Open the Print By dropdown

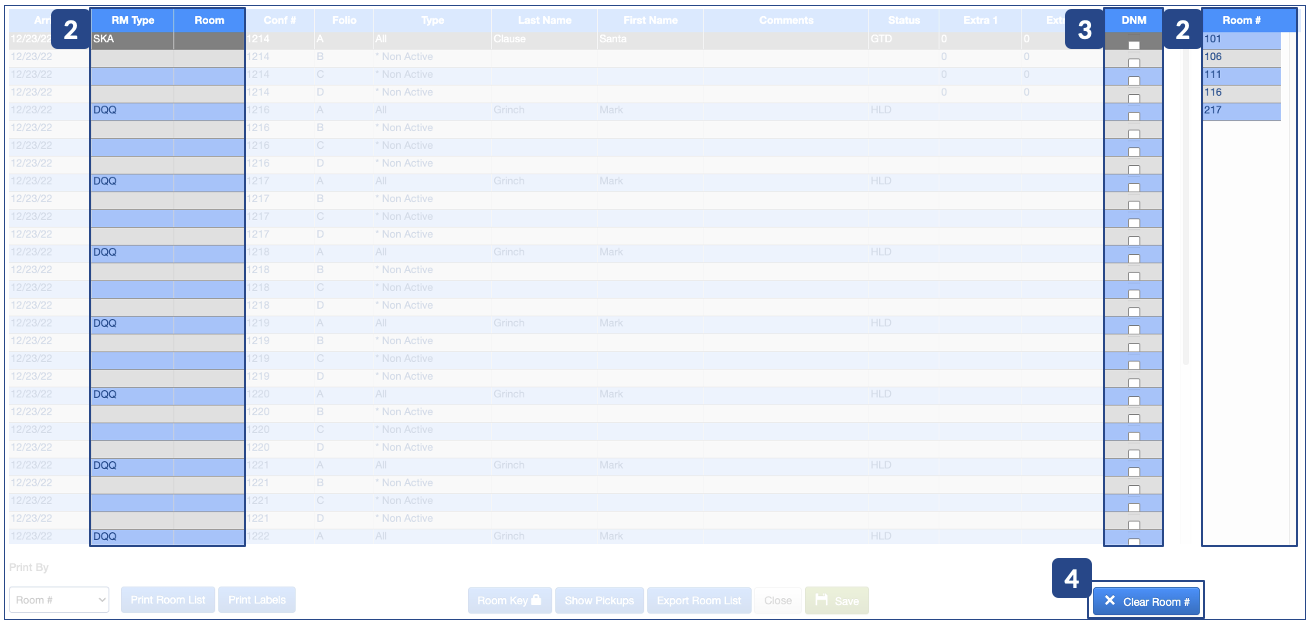click(59, 600)
